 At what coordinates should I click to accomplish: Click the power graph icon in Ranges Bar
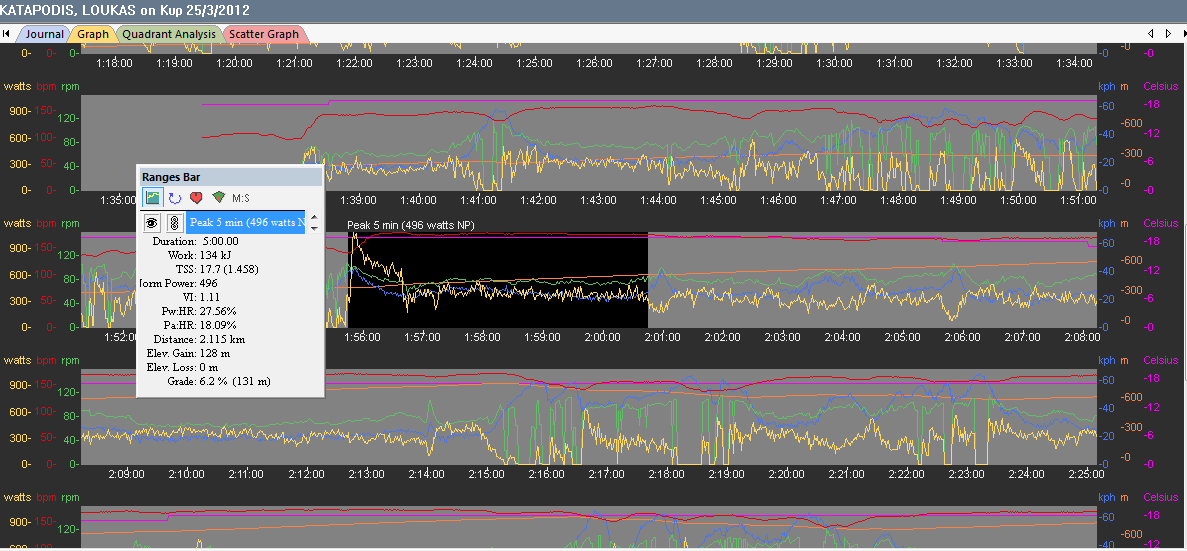[153, 198]
